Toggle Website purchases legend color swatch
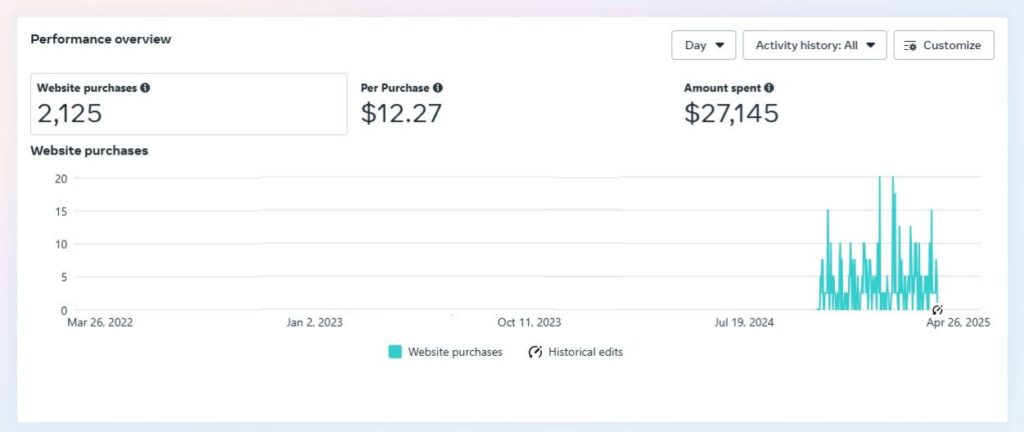The height and width of the screenshot is (432, 1024). 395,352
